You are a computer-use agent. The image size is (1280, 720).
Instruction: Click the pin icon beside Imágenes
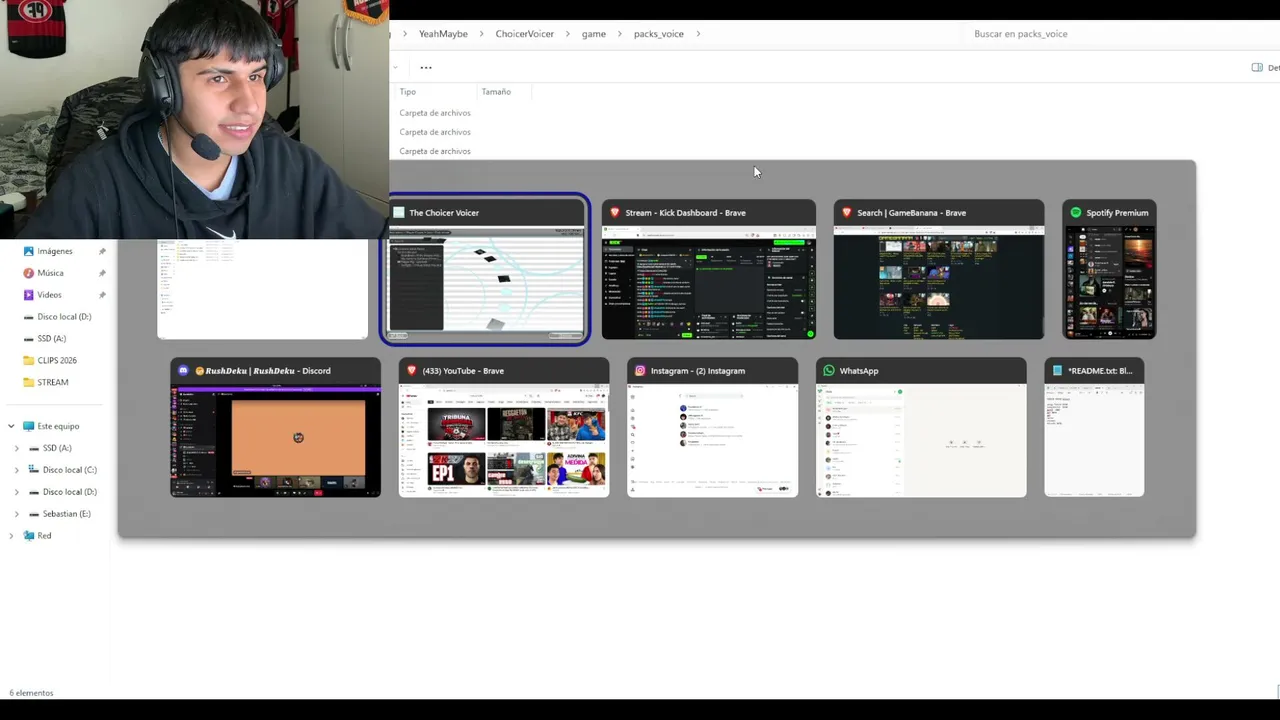pos(102,251)
